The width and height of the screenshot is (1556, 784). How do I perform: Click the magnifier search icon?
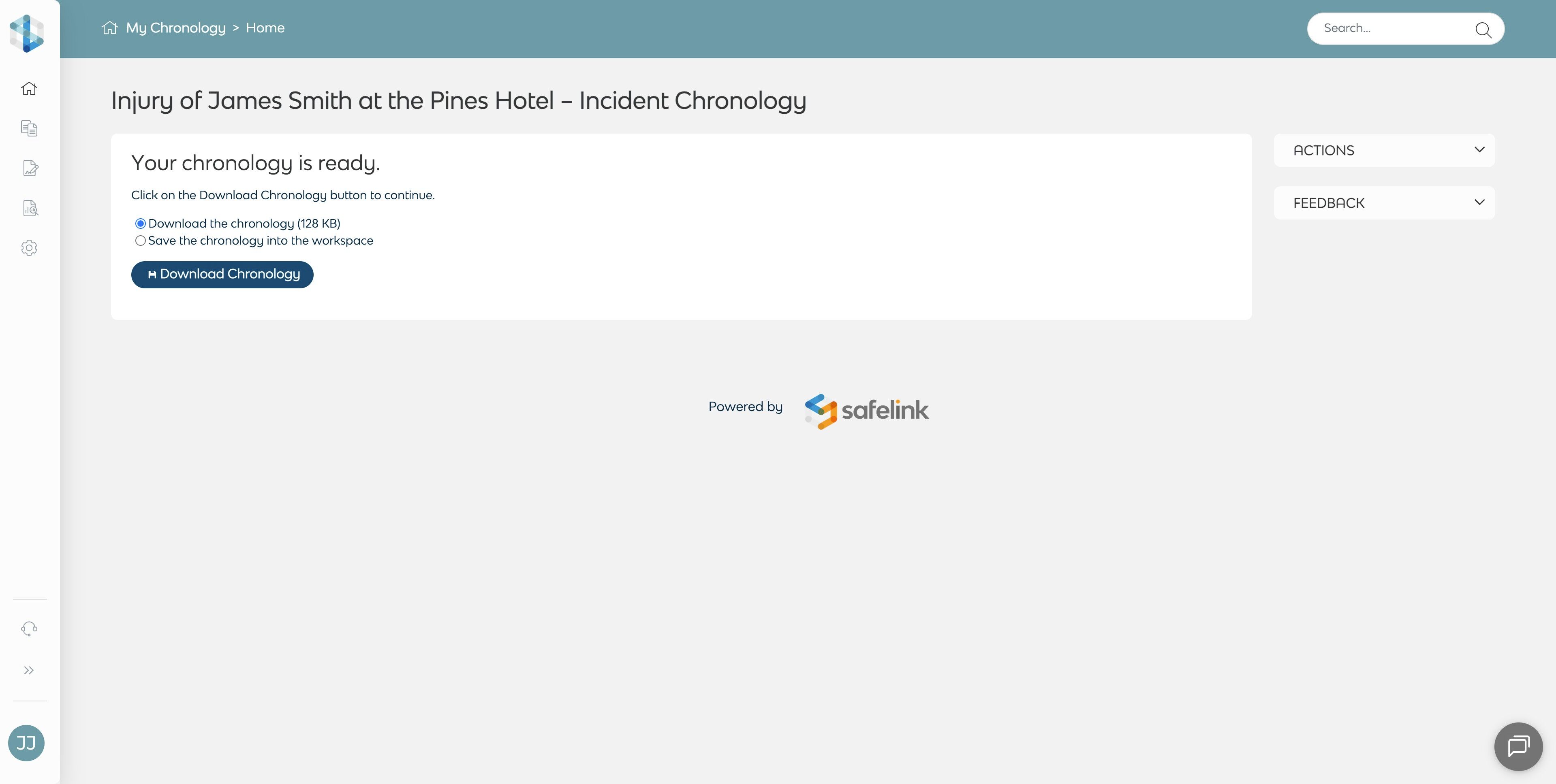(1483, 30)
